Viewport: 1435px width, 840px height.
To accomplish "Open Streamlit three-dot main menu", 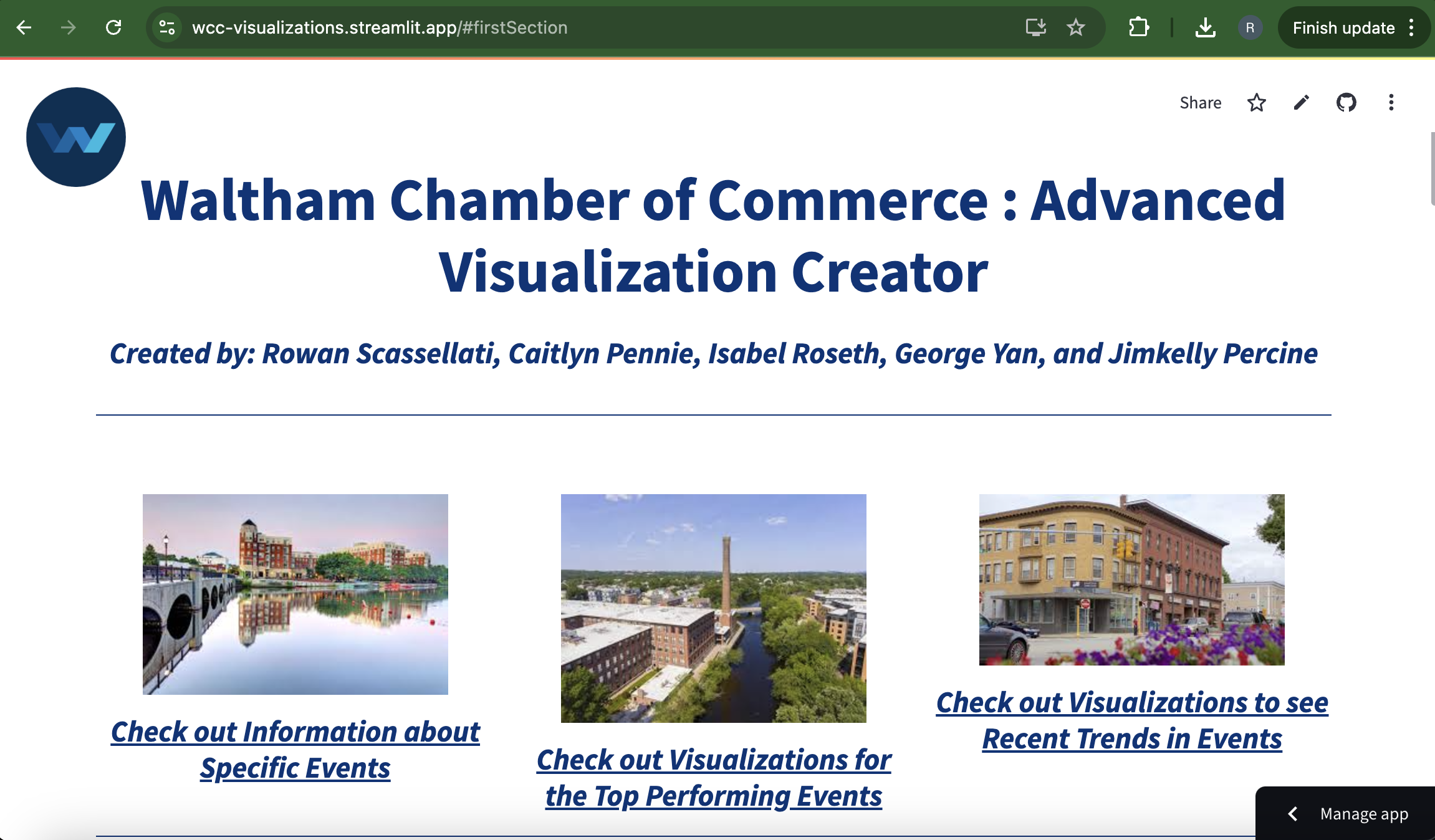I will click(x=1391, y=103).
